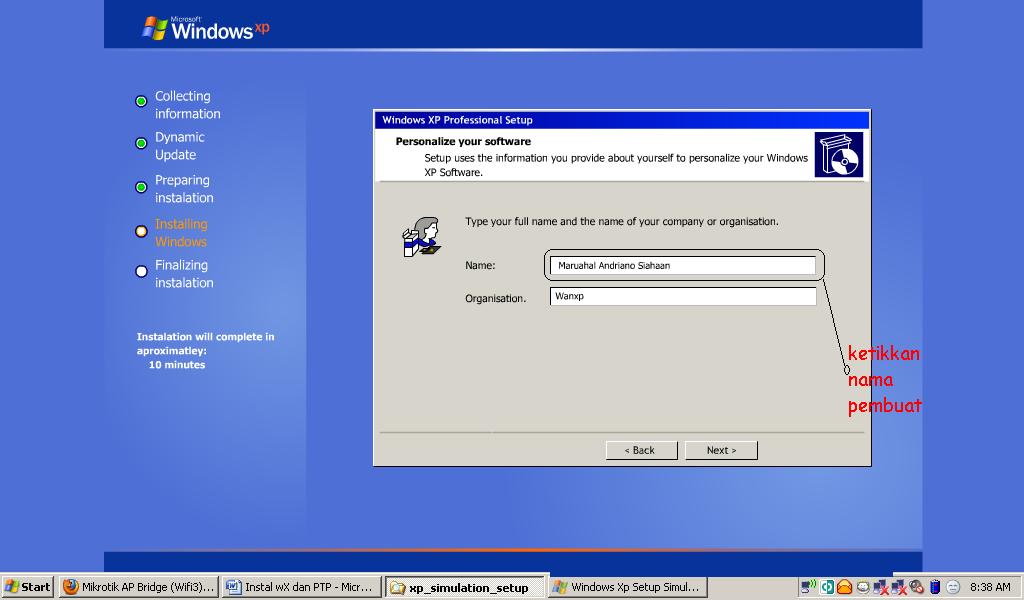This screenshot has width=1024, height=600.
Task: Click the gray smiley face tray icon
Action: (x=953, y=587)
